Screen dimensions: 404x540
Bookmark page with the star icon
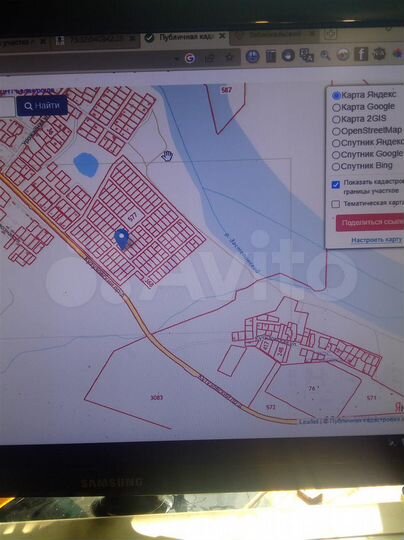pos(229,58)
